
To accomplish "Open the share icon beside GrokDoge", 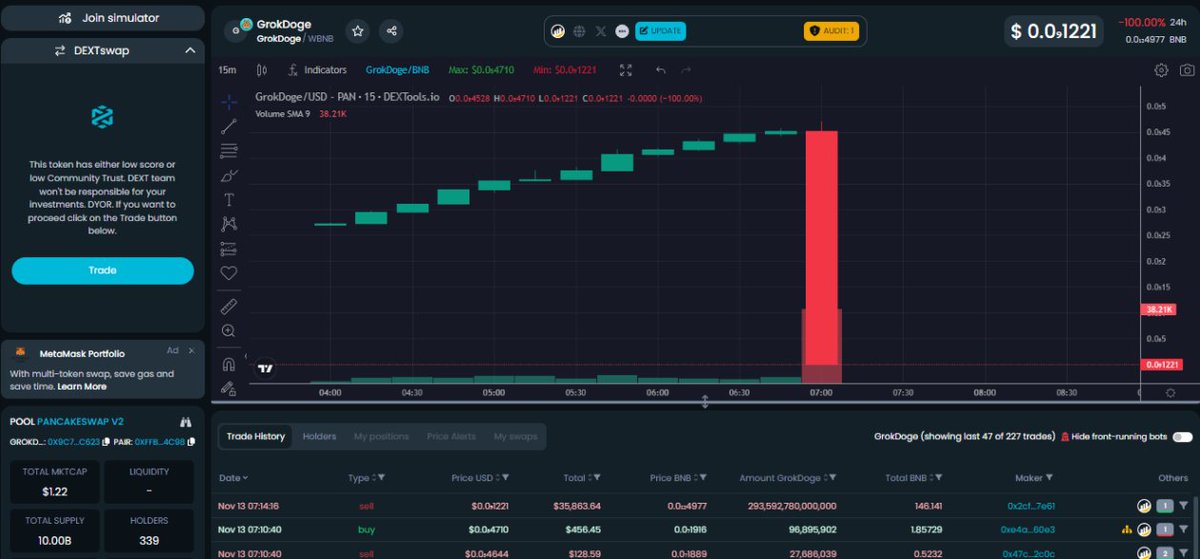I will [x=392, y=31].
